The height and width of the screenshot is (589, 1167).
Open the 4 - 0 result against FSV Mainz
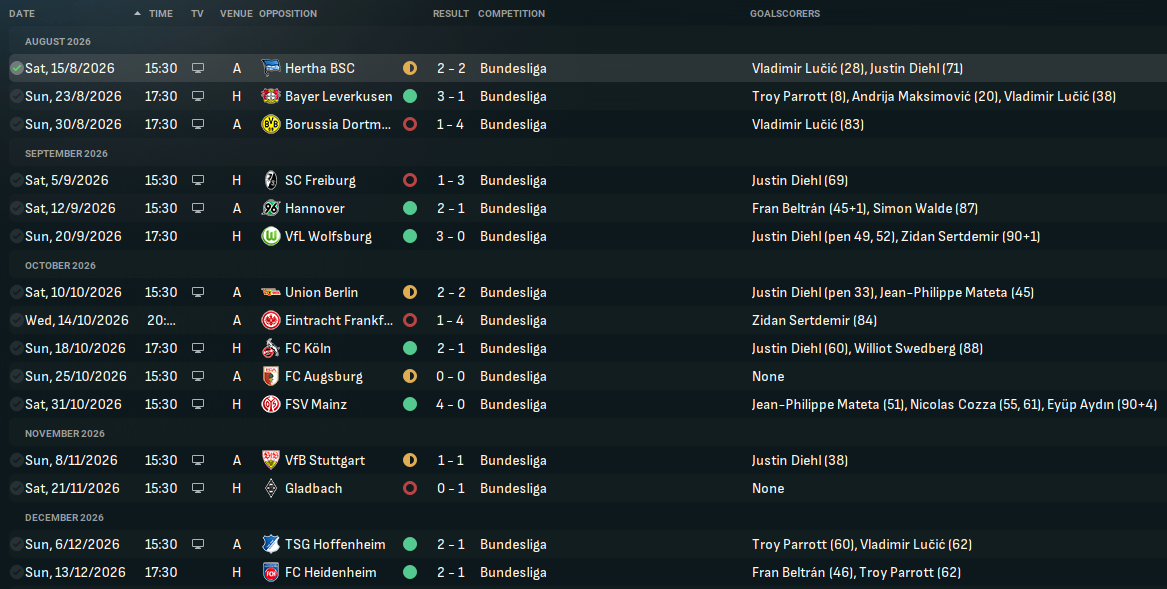tap(450, 404)
